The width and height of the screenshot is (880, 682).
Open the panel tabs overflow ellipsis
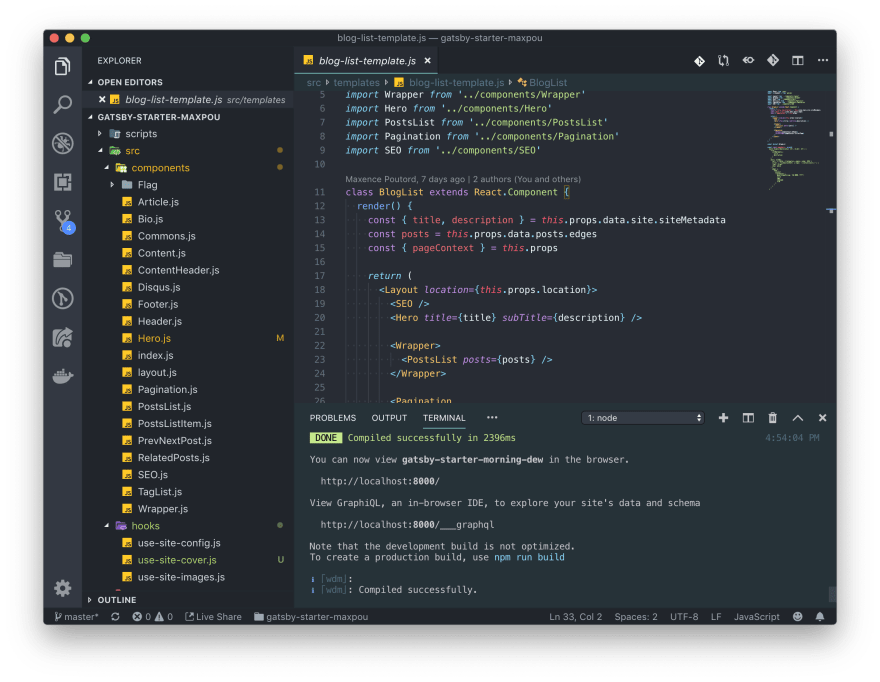point(492,417)
